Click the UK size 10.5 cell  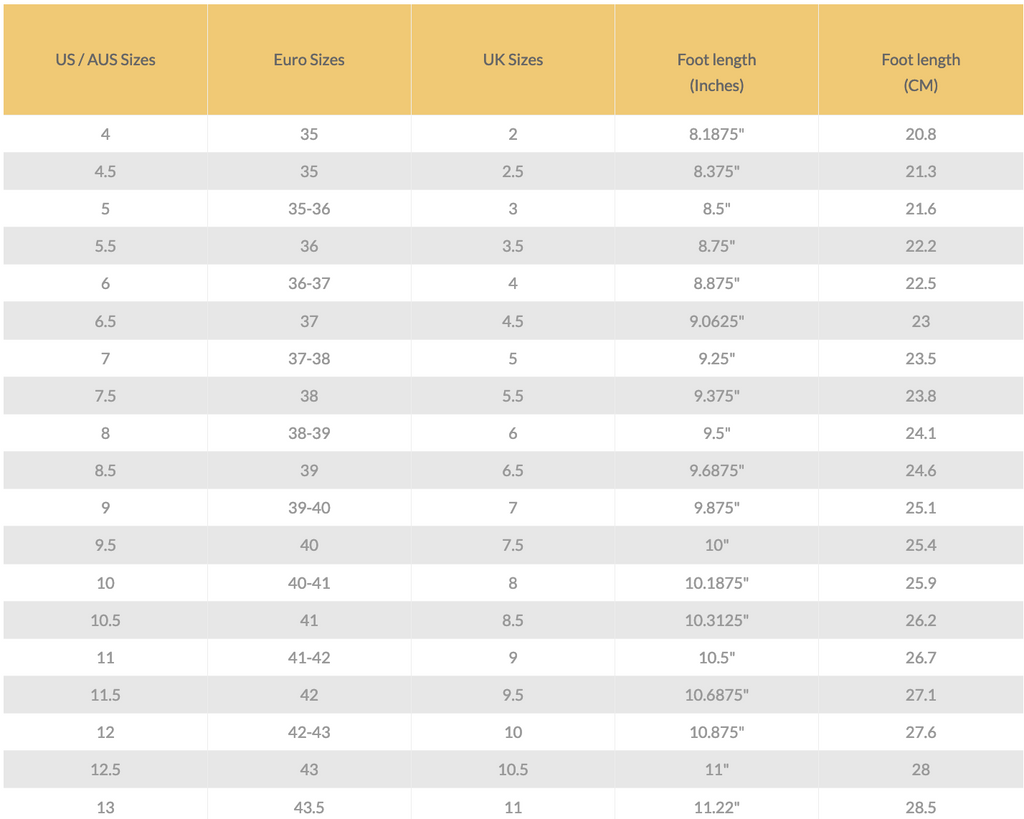click(513, 769)
